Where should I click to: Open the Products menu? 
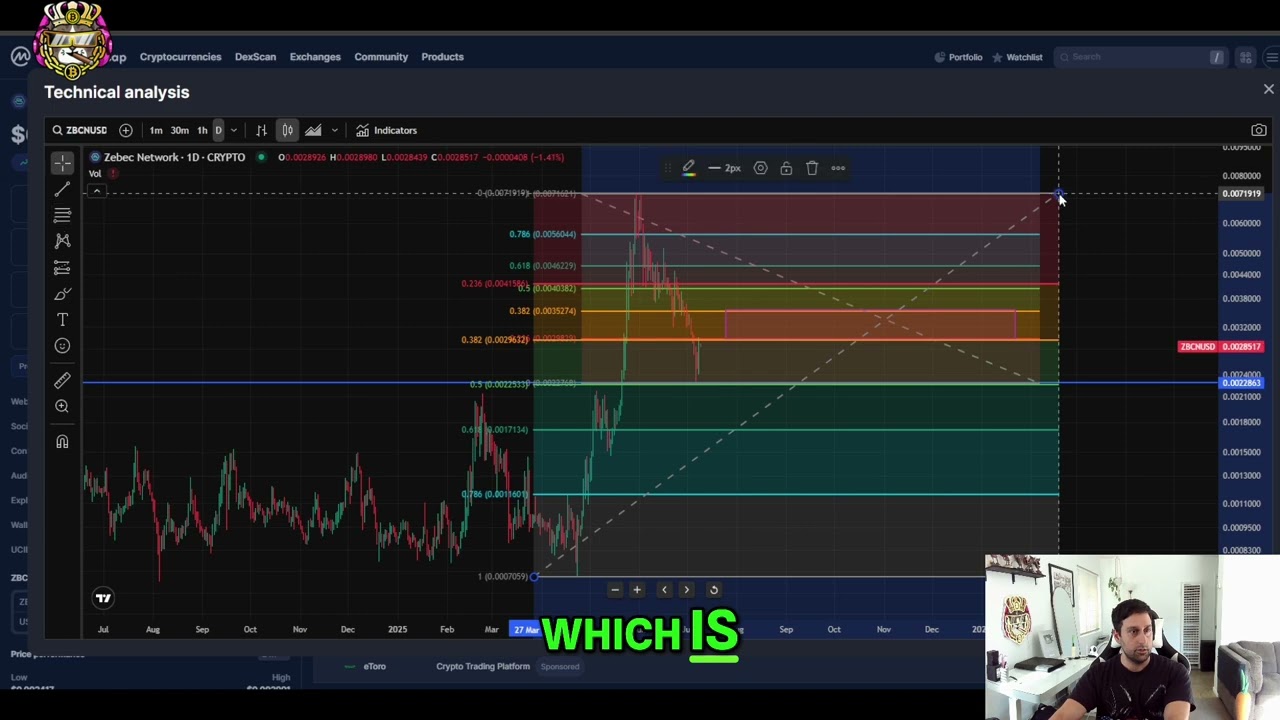click(x=442, y=57)
